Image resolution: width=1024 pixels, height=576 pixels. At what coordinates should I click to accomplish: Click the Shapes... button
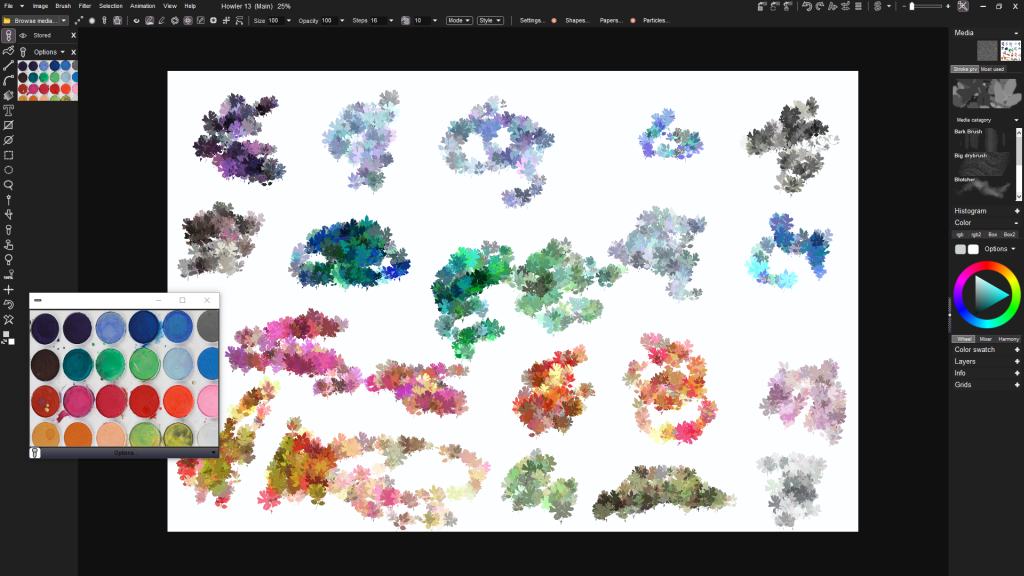tap(577, 20)
